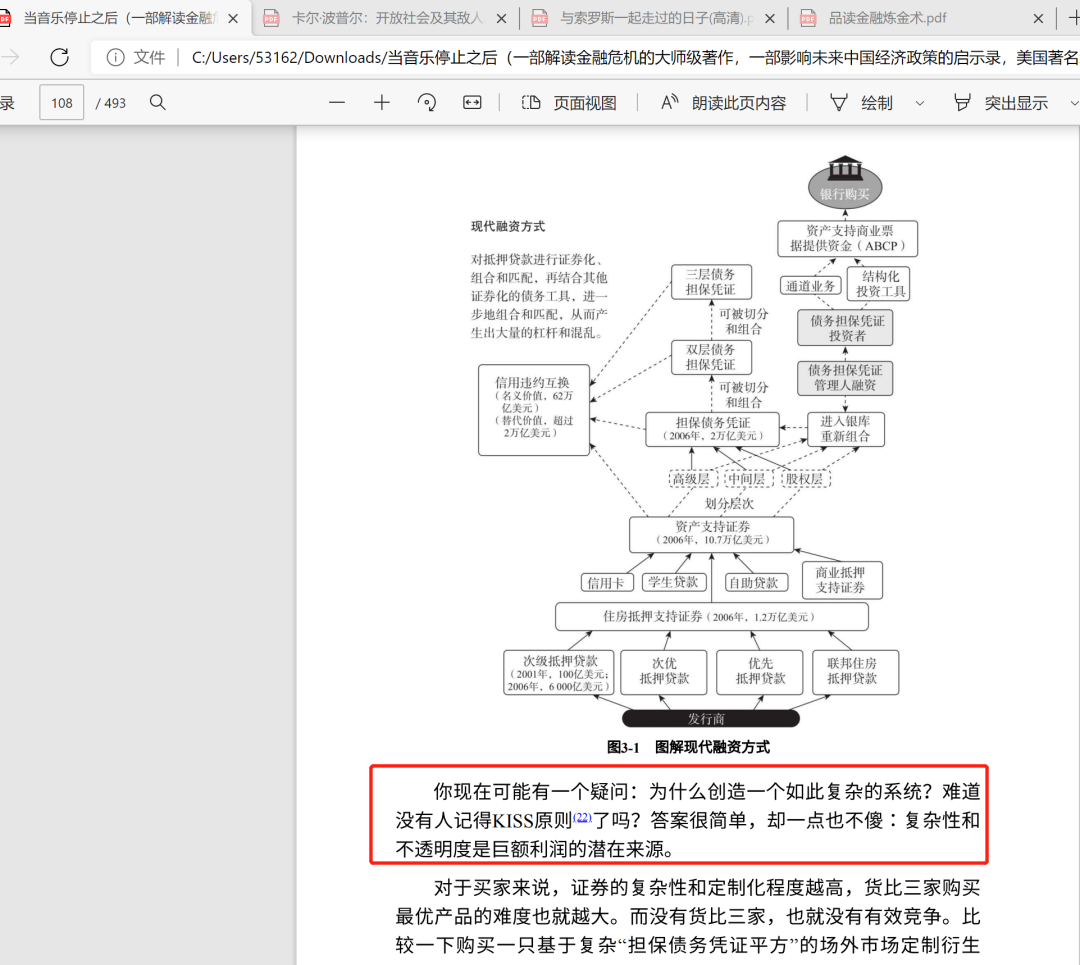1080x965 pixels.
Task: Click the 发行商 bar in the diagram
Action: [x=710, y=718]
